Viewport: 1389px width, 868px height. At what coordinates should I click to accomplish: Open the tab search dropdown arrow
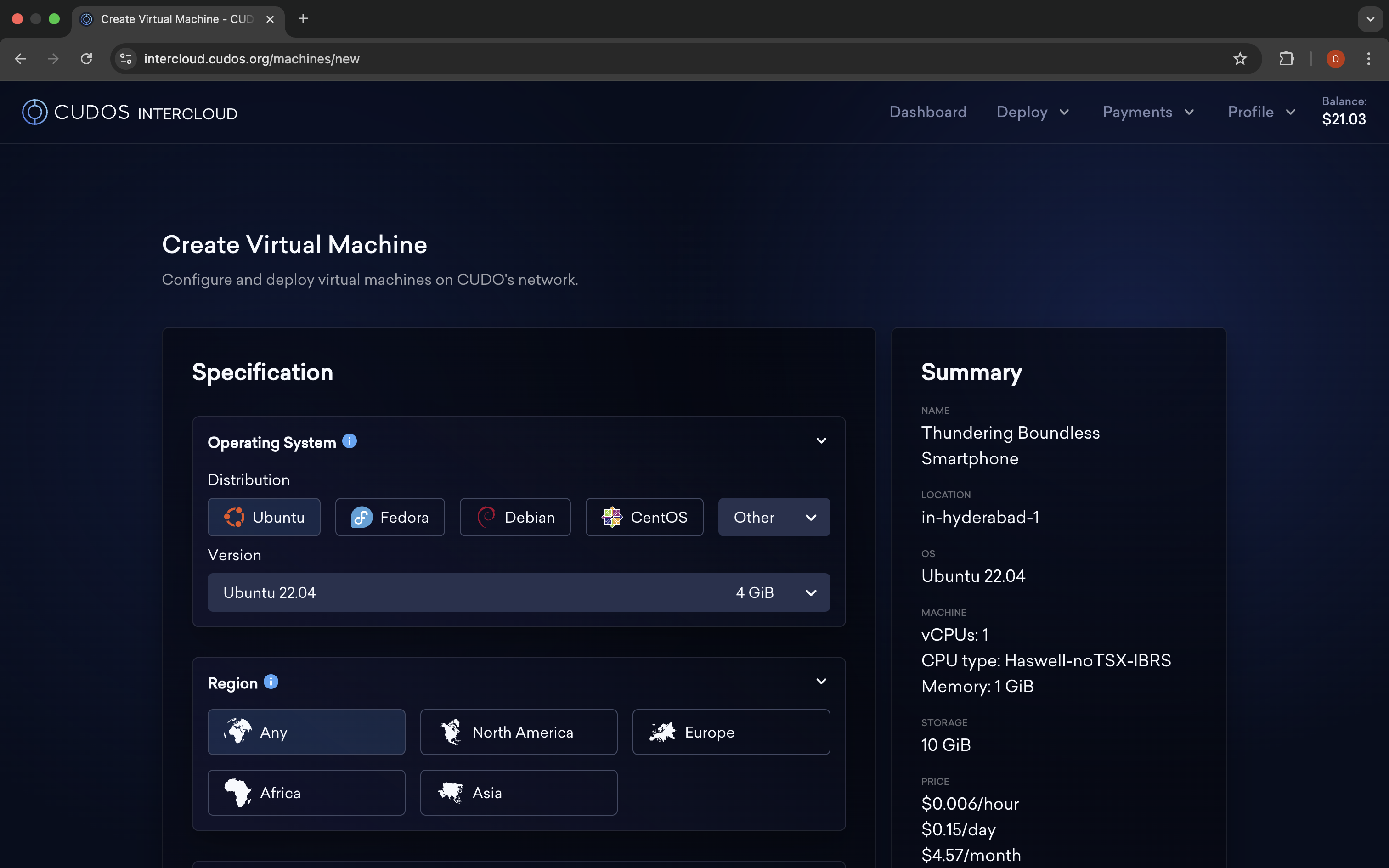click(x=1370, y=19)
